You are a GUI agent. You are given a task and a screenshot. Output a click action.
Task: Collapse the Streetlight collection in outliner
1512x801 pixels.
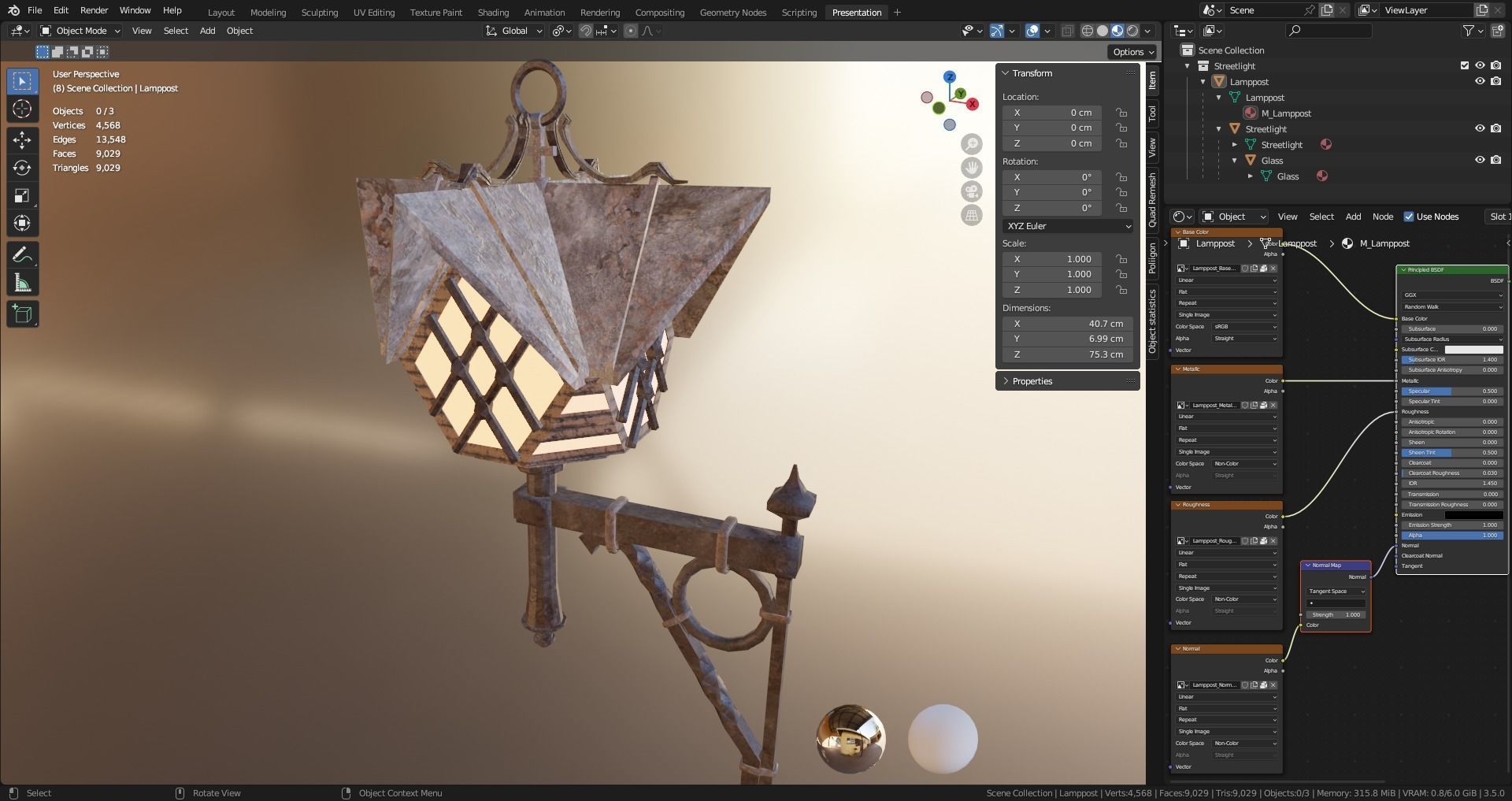1188,65
